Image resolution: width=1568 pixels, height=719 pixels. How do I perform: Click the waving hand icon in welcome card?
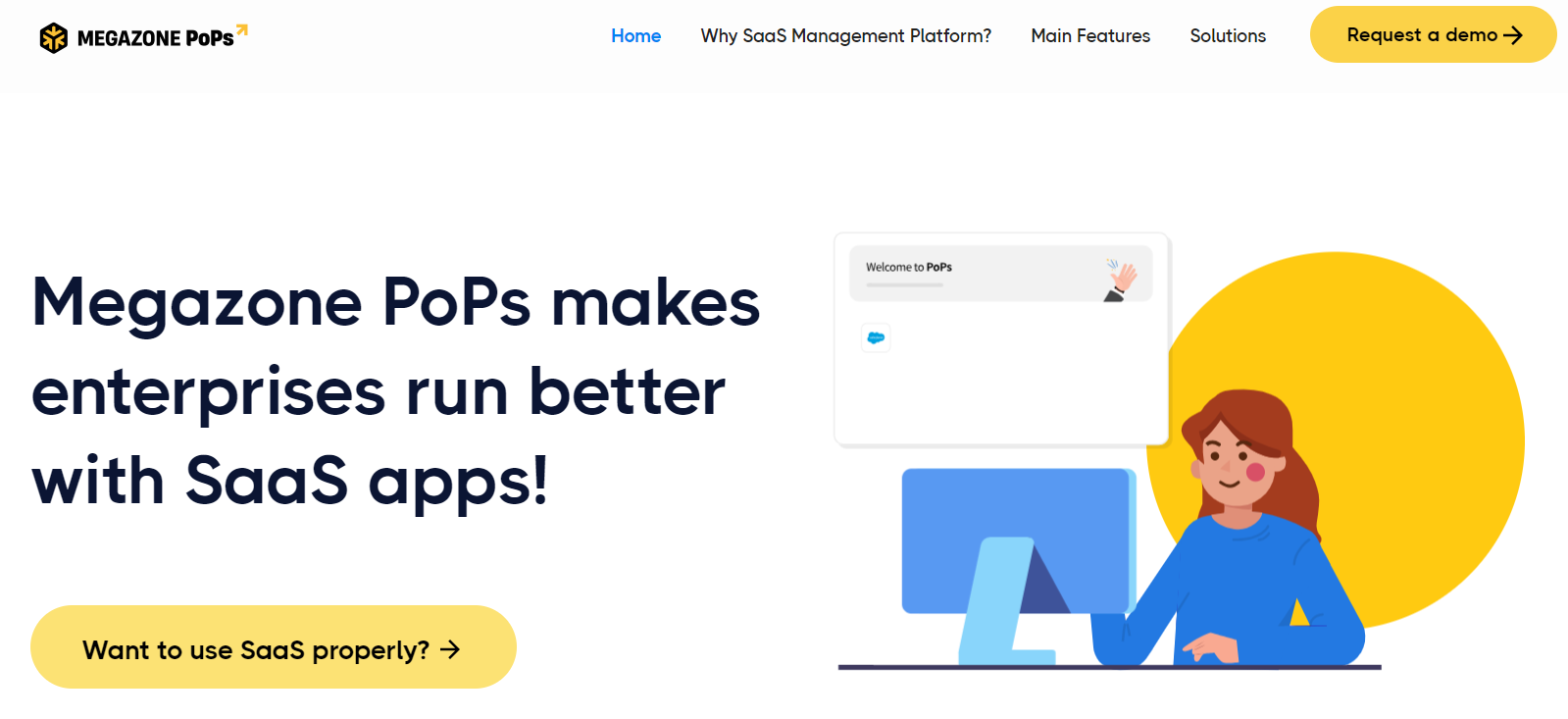[x=1120, y=281]
